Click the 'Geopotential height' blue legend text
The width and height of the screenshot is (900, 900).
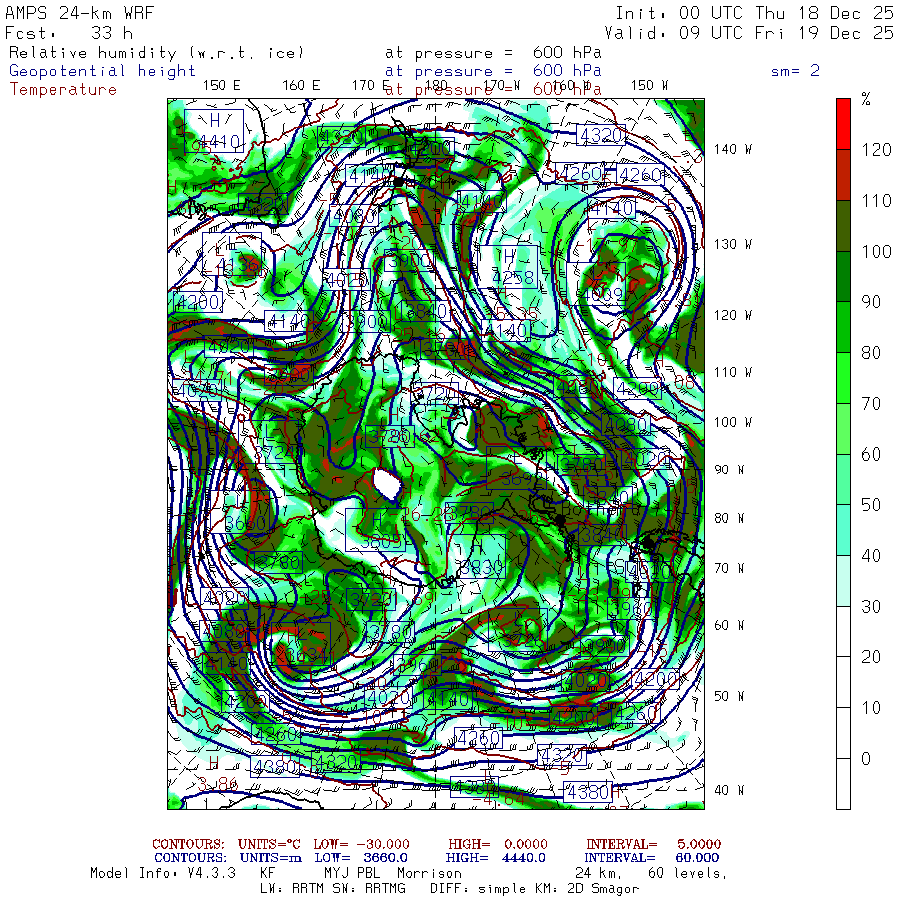(x=103, y=71)
